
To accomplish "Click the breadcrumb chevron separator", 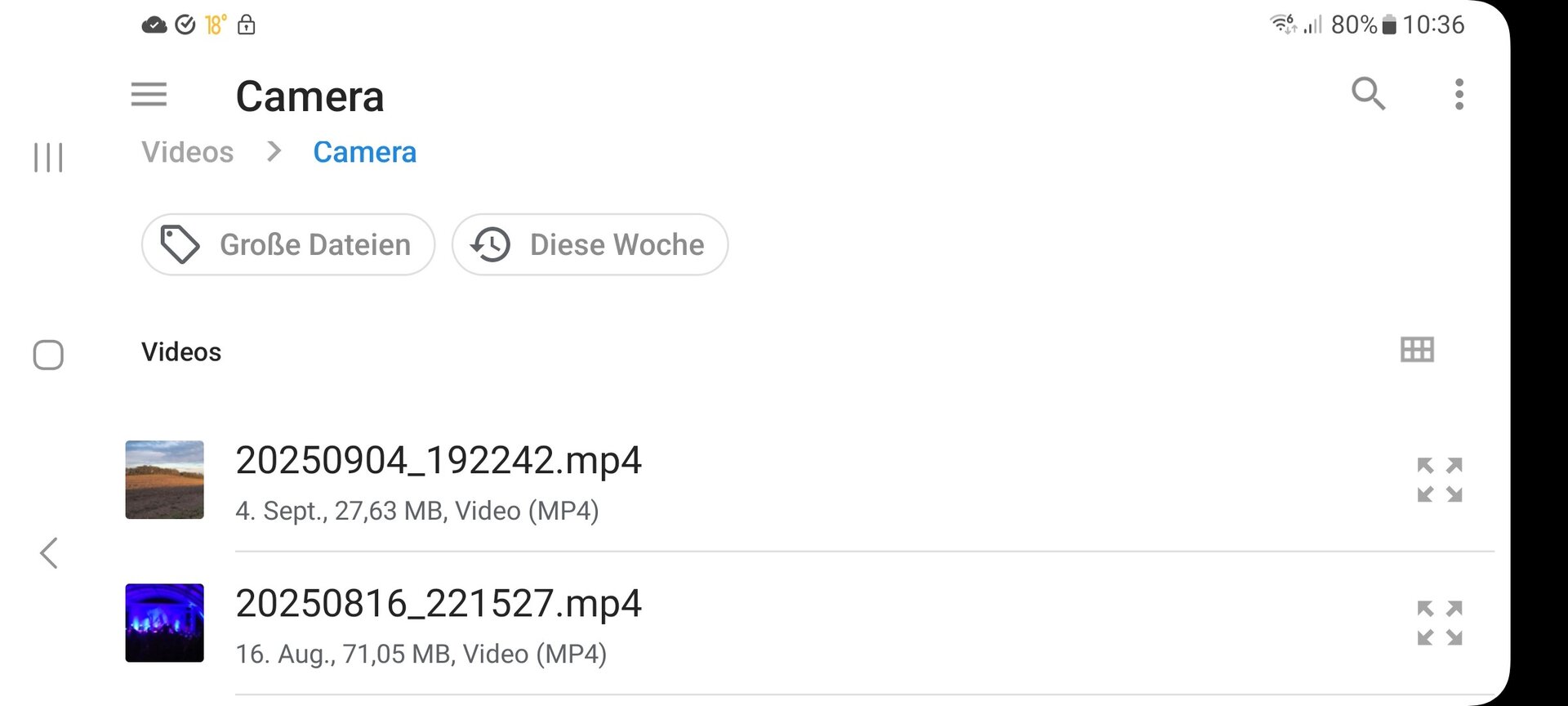I will (x=274, y=152).
